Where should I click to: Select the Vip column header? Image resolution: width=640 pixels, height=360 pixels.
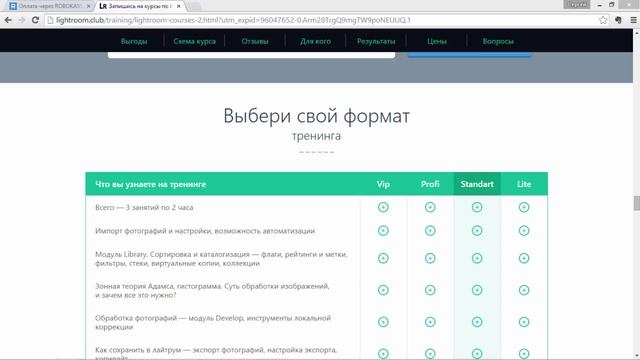[x=383, y=184]
